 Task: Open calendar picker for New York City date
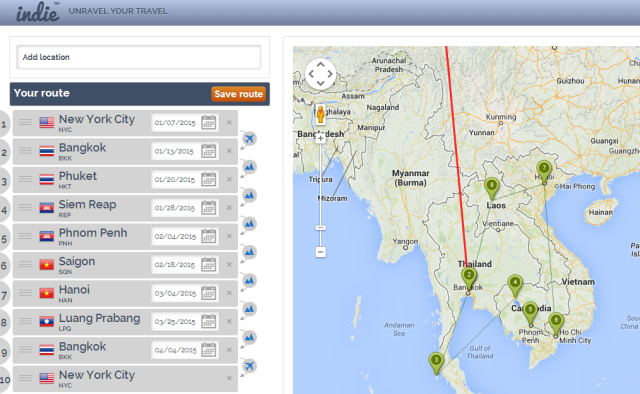point(209,122)
